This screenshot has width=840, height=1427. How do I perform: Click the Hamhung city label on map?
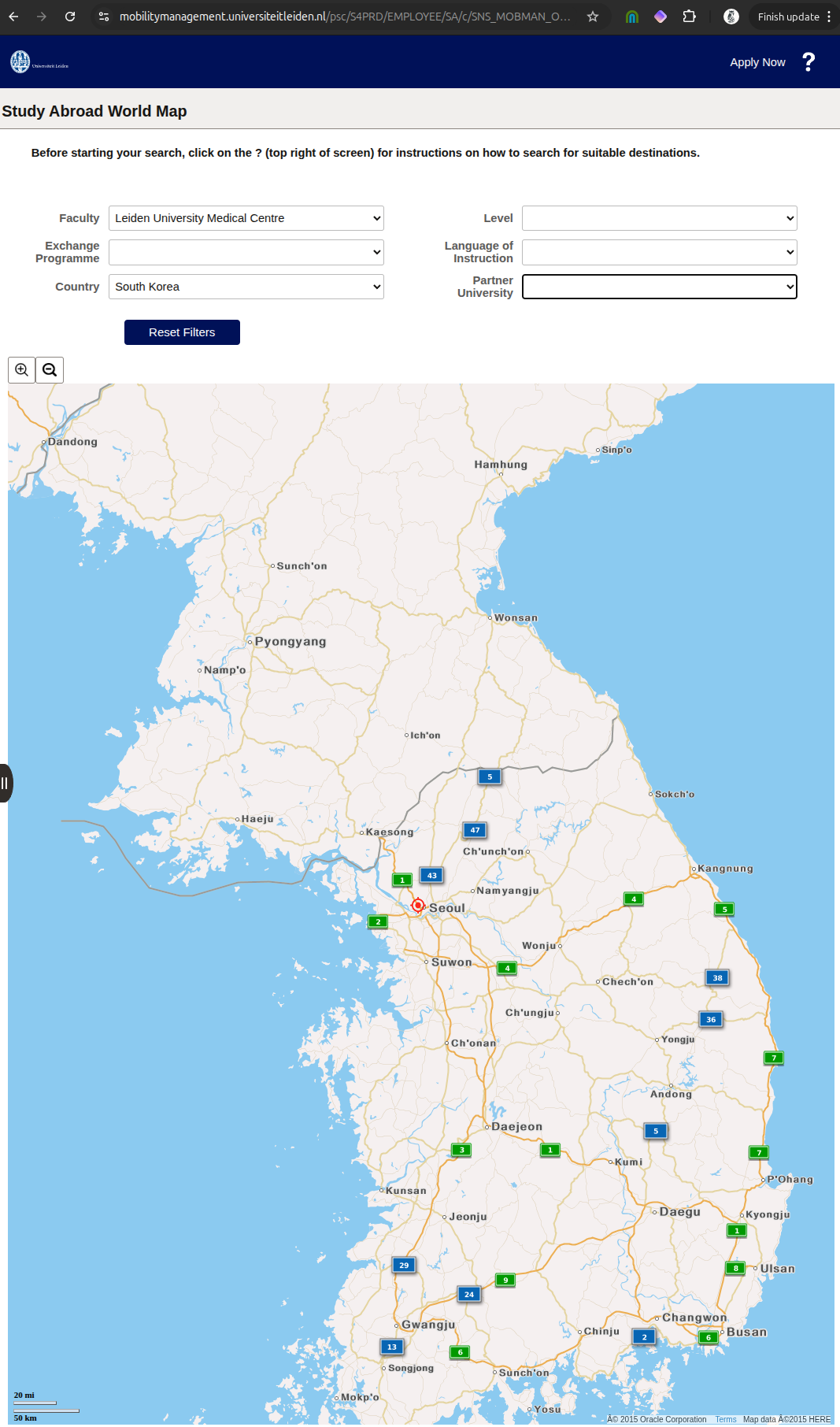pos(501,465)
